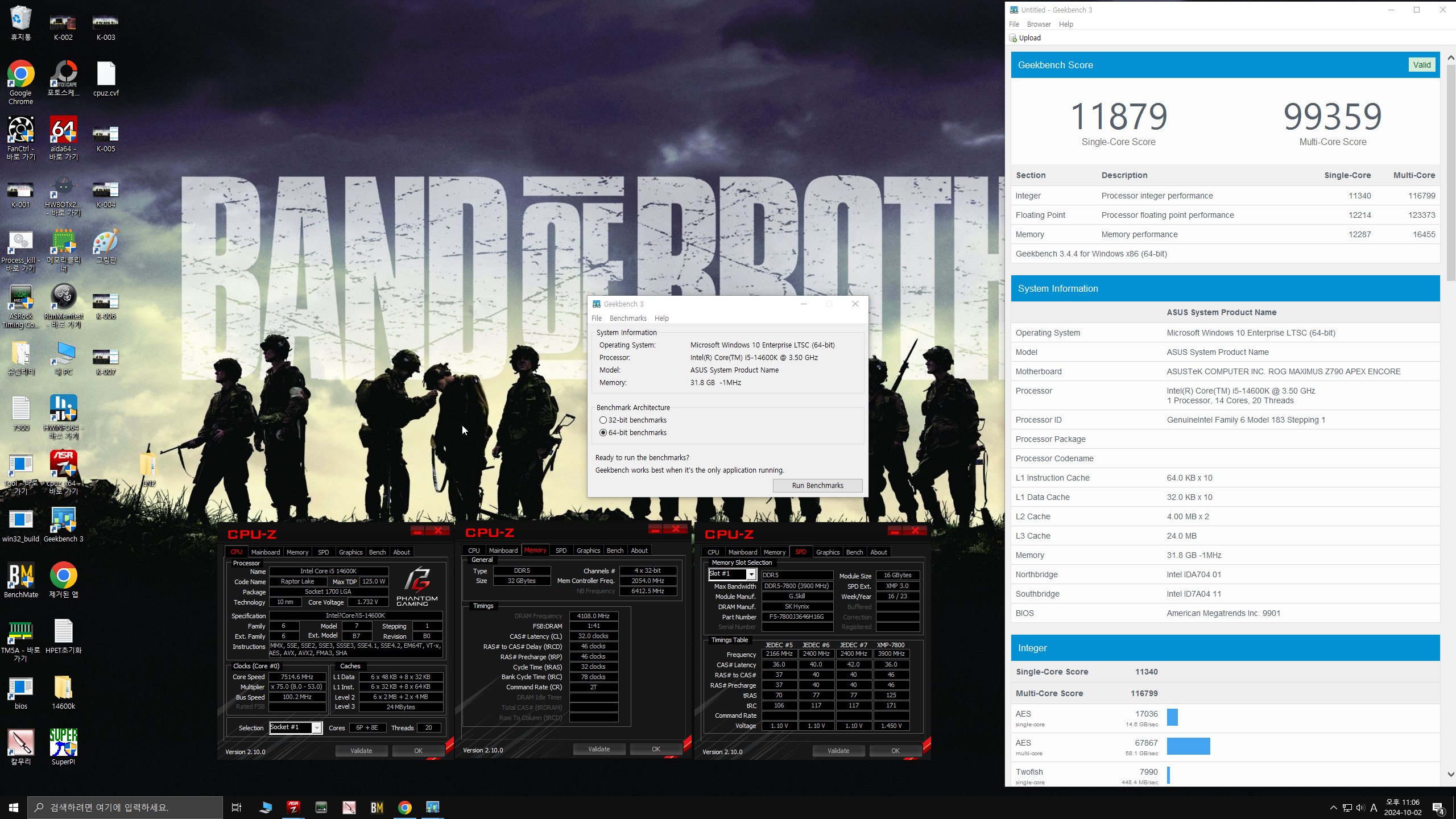The width and height of the screenshot is (1456, 819).
Task: Open the TM5A desktop shortcut
Action: coord(20,640)
